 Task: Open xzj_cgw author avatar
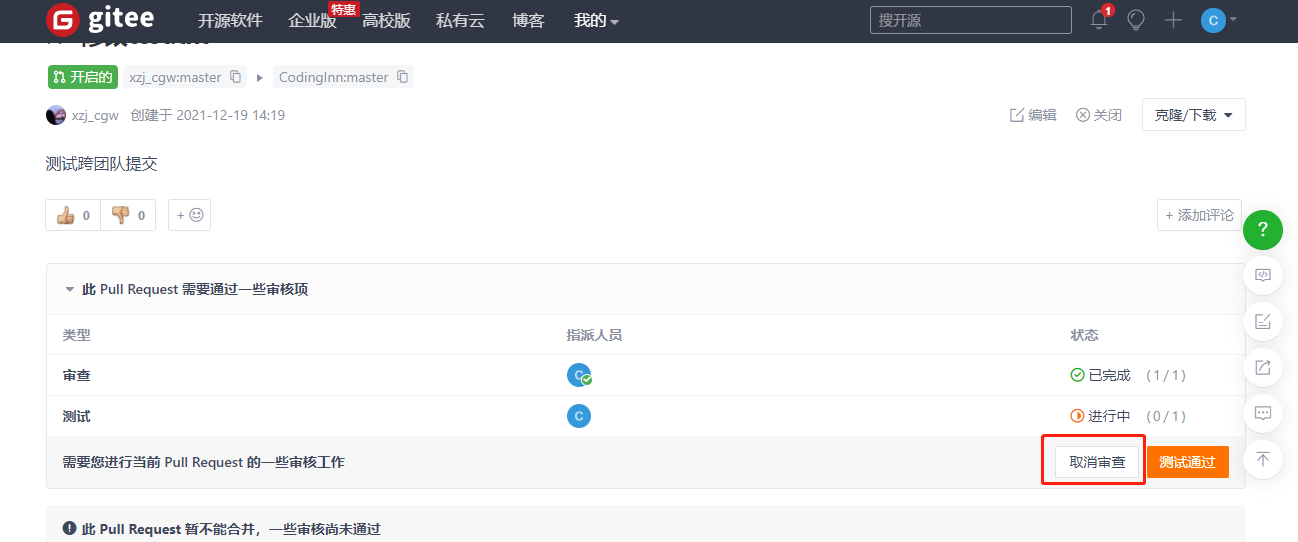click(56, 115)
